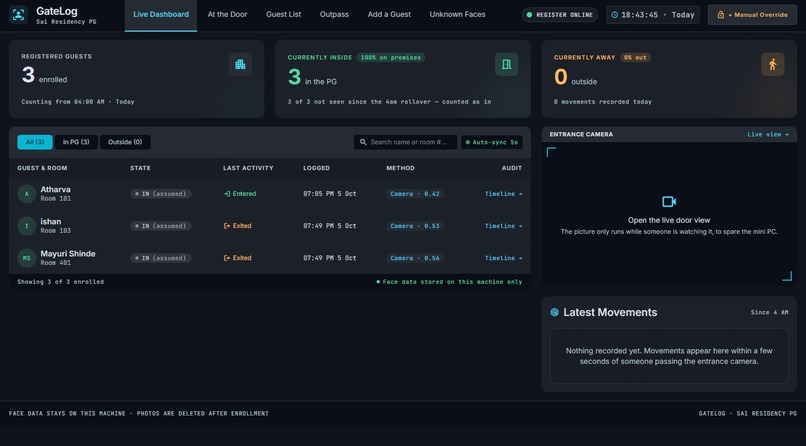Click the magnifier icon in search box
806x446 pixels.
(x=363, y=142)
